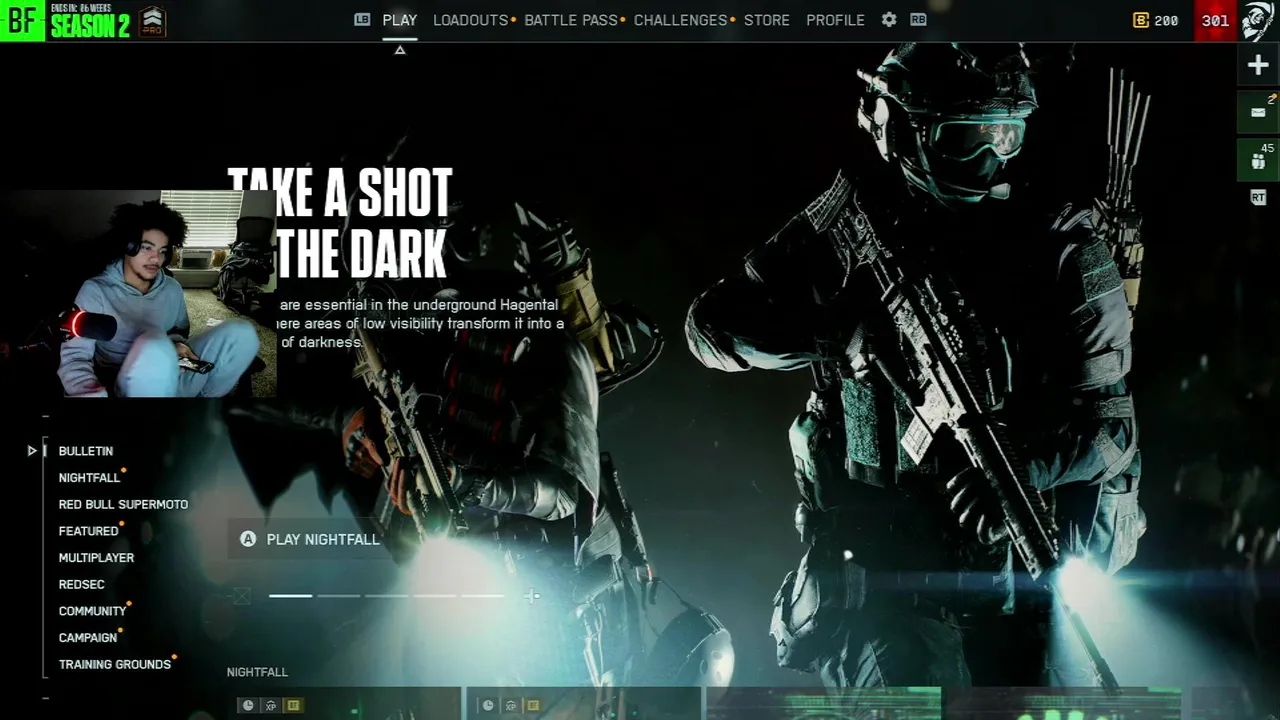This screenshot has height=720, width=1280.
Task: Click the A button glyph beside Play Nightfall
Action: tap(248, 539)
